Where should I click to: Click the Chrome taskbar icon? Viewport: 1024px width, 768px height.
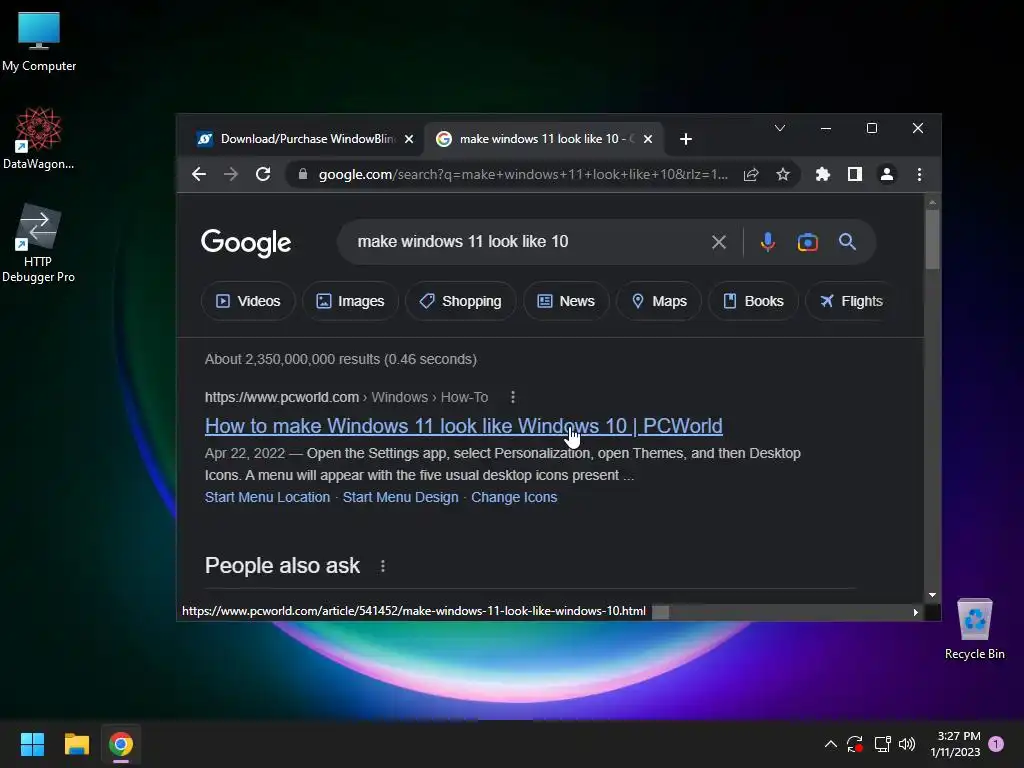coord(121,744)
